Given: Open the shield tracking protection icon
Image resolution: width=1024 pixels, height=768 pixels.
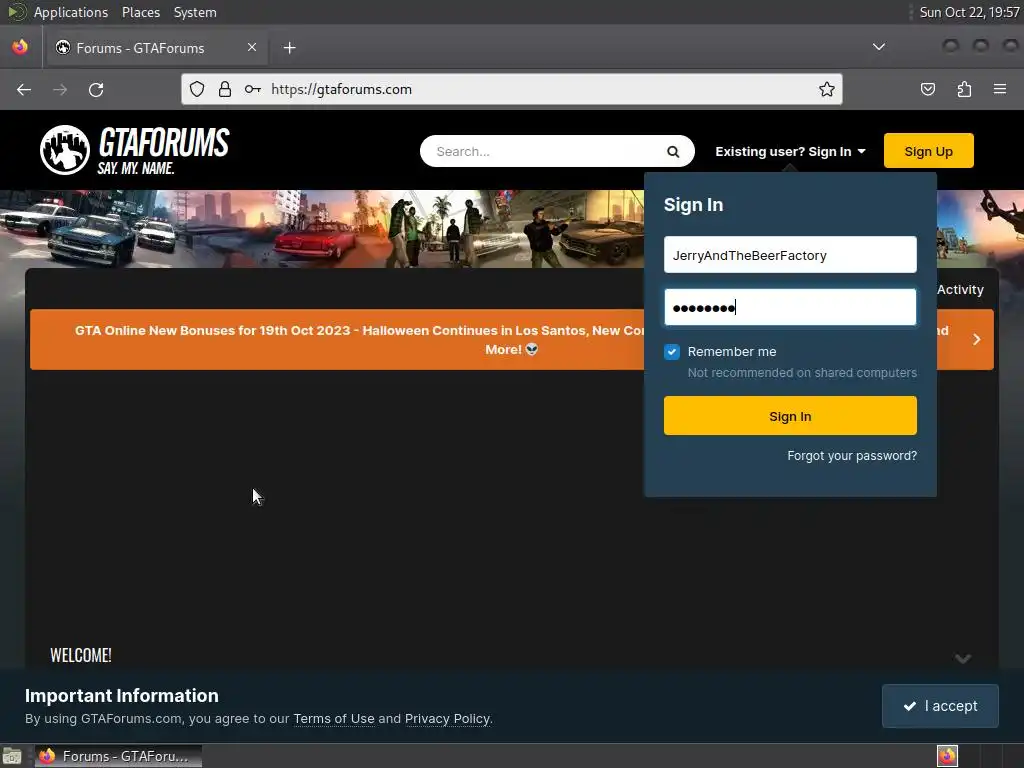Looking at the screenshot, I should click(x=197, y=89).
